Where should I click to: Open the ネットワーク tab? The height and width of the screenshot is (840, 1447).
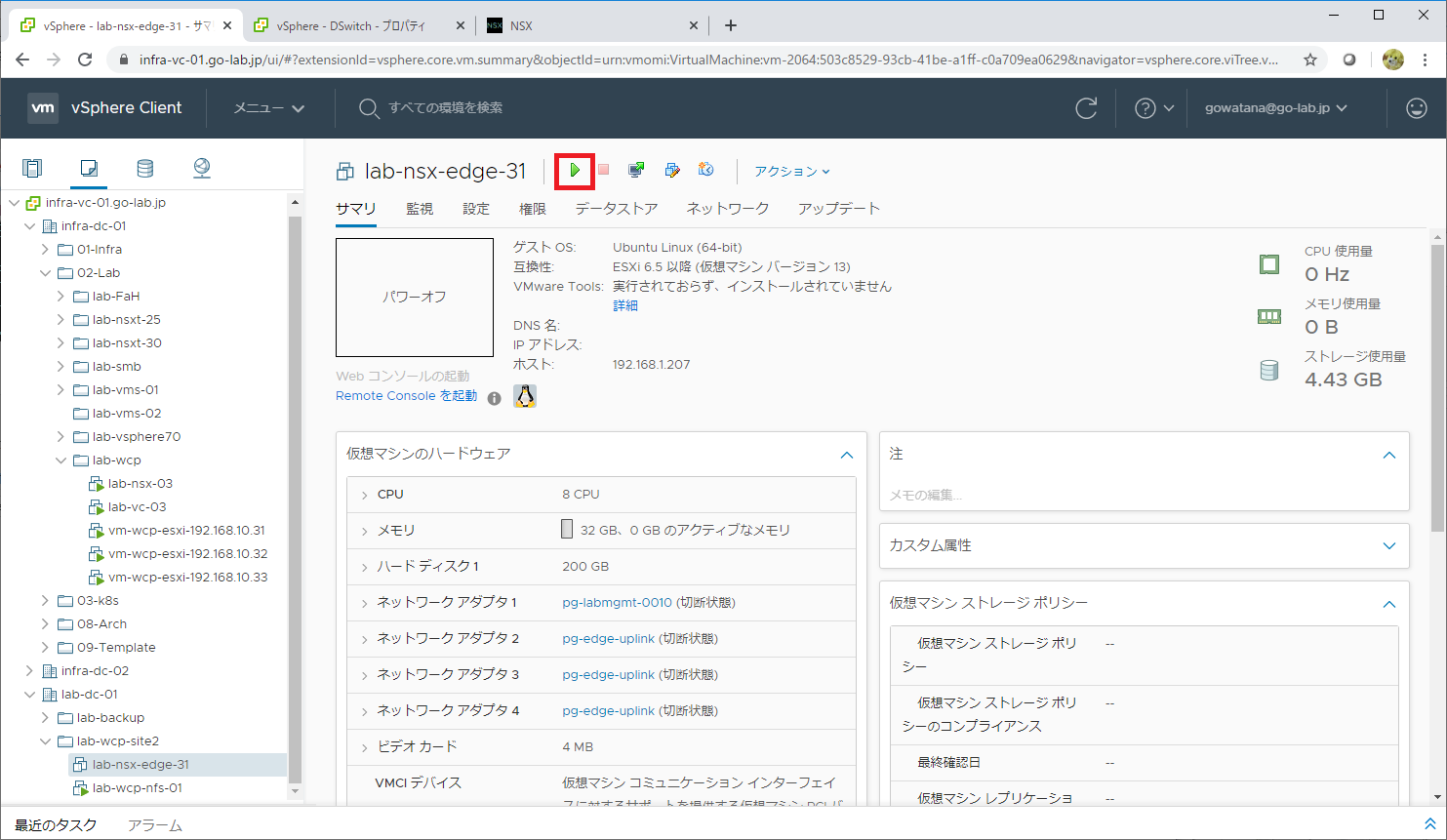click(x=728, y=209)
